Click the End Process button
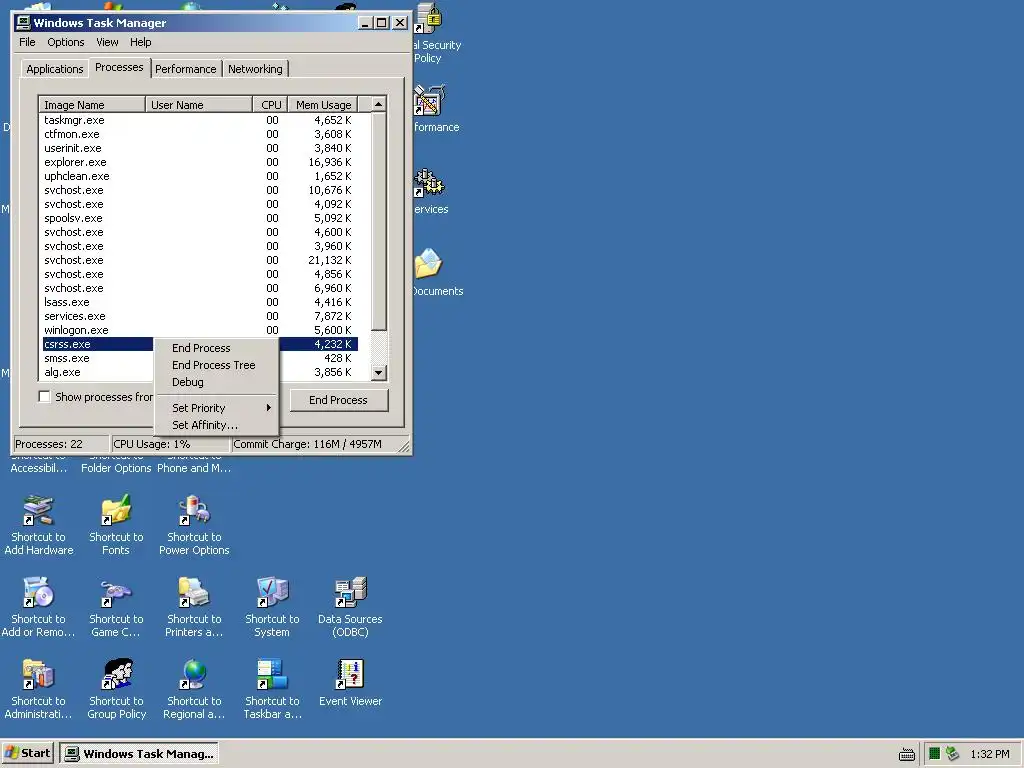This screenshot has height=768, width=1024. [x=339, y=400]
